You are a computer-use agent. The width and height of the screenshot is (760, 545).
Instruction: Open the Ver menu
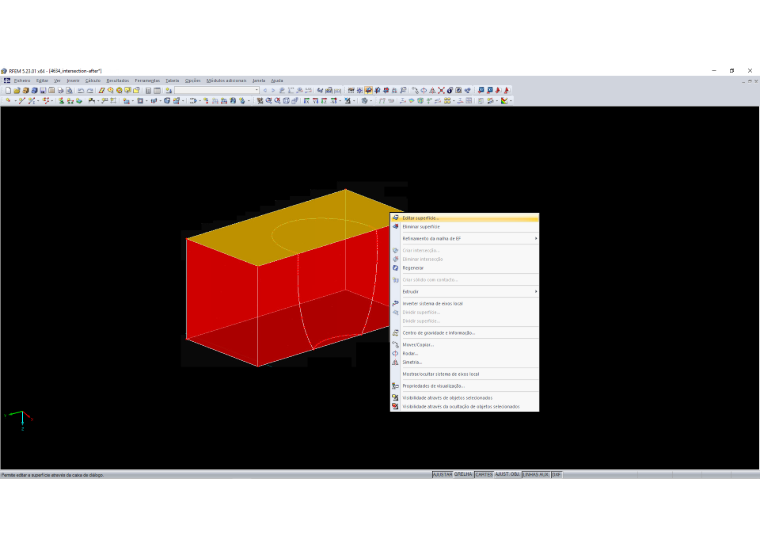[57, 80]
